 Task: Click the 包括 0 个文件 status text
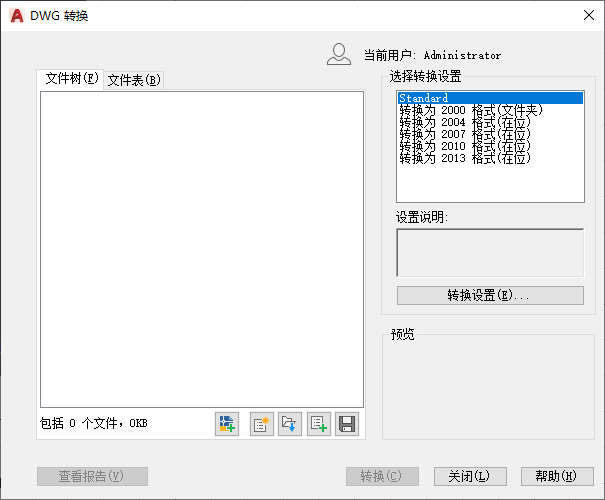93,424
